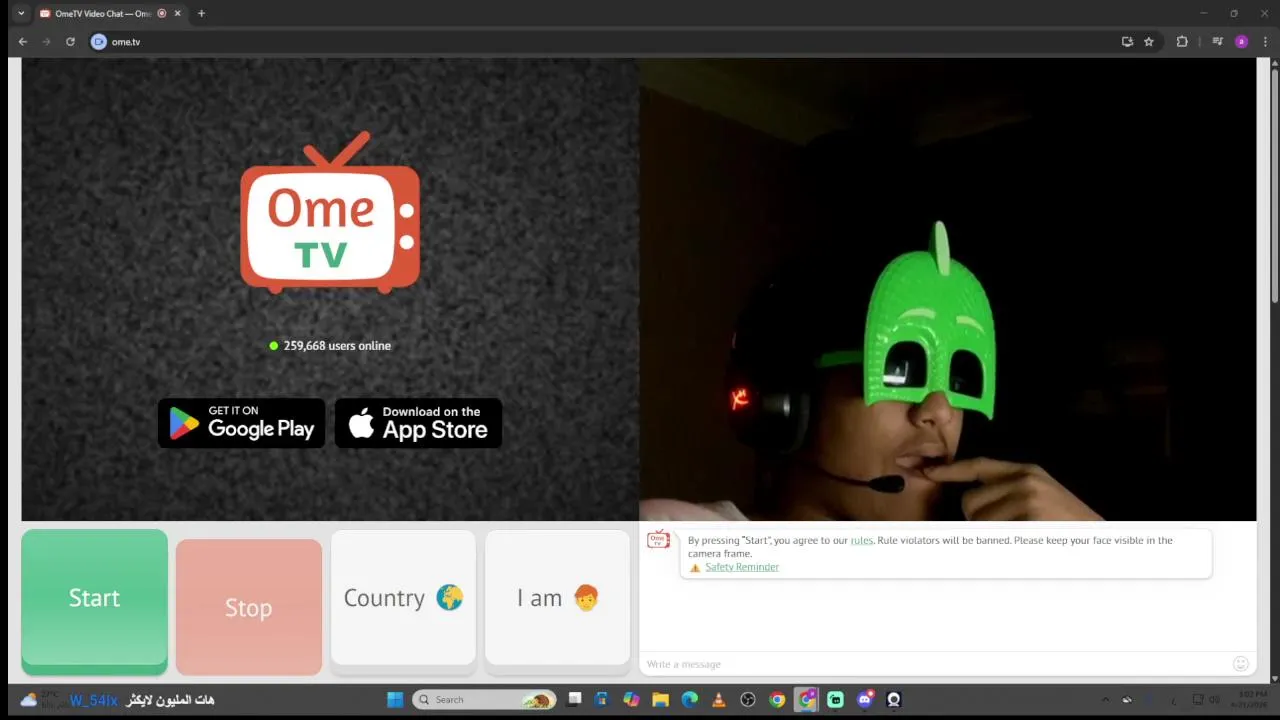Bookmark this page with the star icon
This screenshot has width=1280, height=720.
[x=1149, y=42]
